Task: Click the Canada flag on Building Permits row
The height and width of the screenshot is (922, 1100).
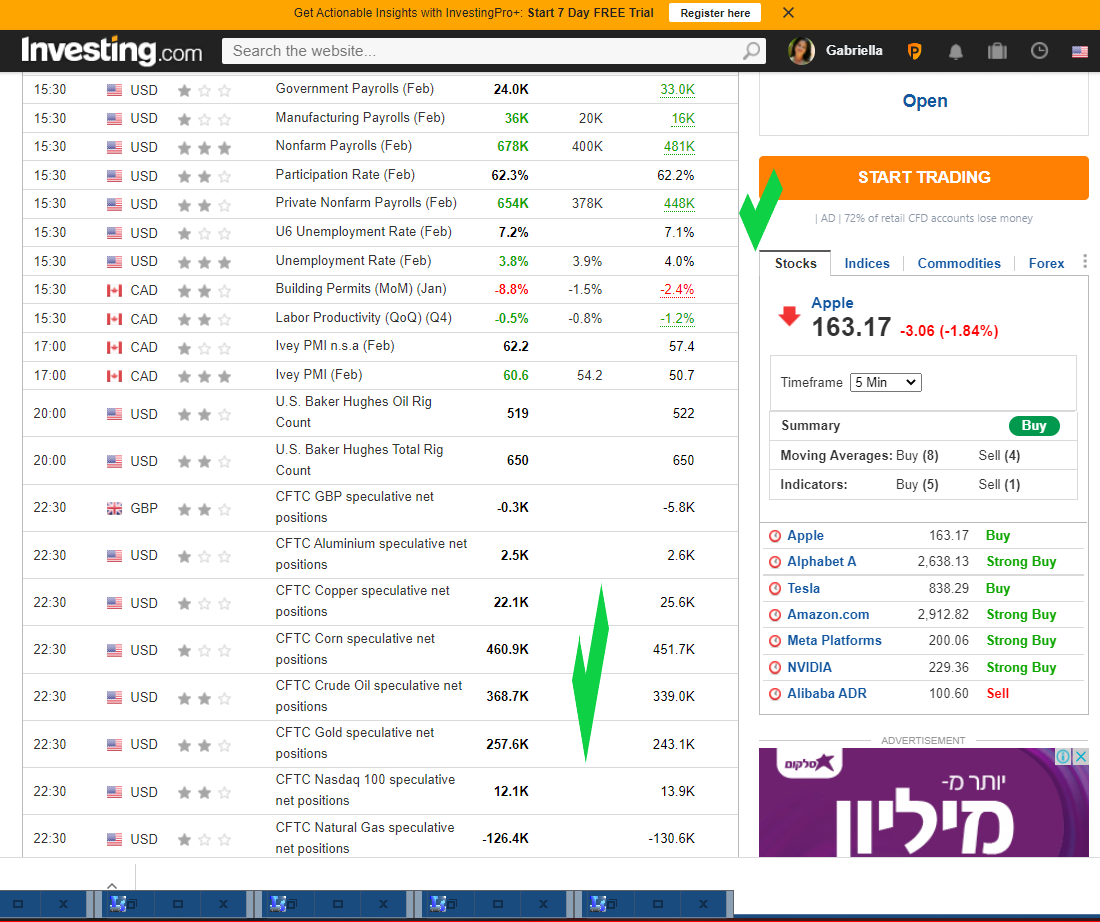Action: [114, 290]
